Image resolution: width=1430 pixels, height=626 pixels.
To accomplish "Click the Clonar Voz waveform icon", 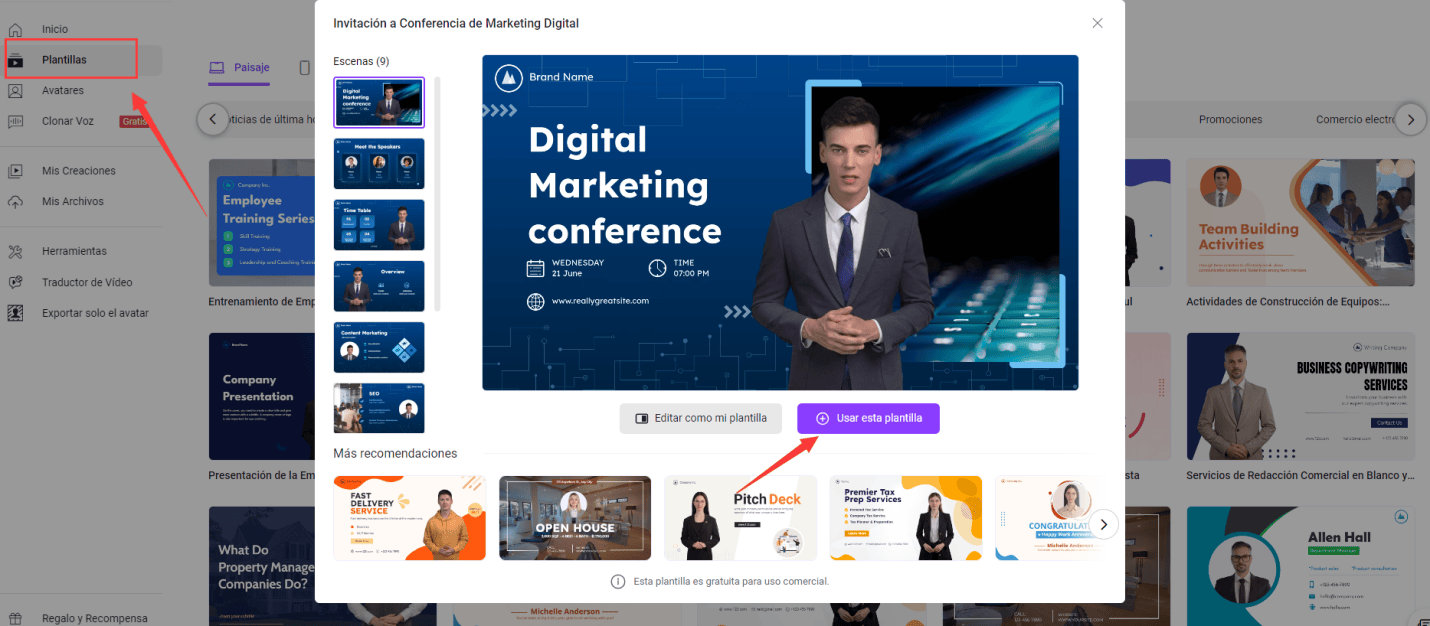I will (x=15, y=121).
